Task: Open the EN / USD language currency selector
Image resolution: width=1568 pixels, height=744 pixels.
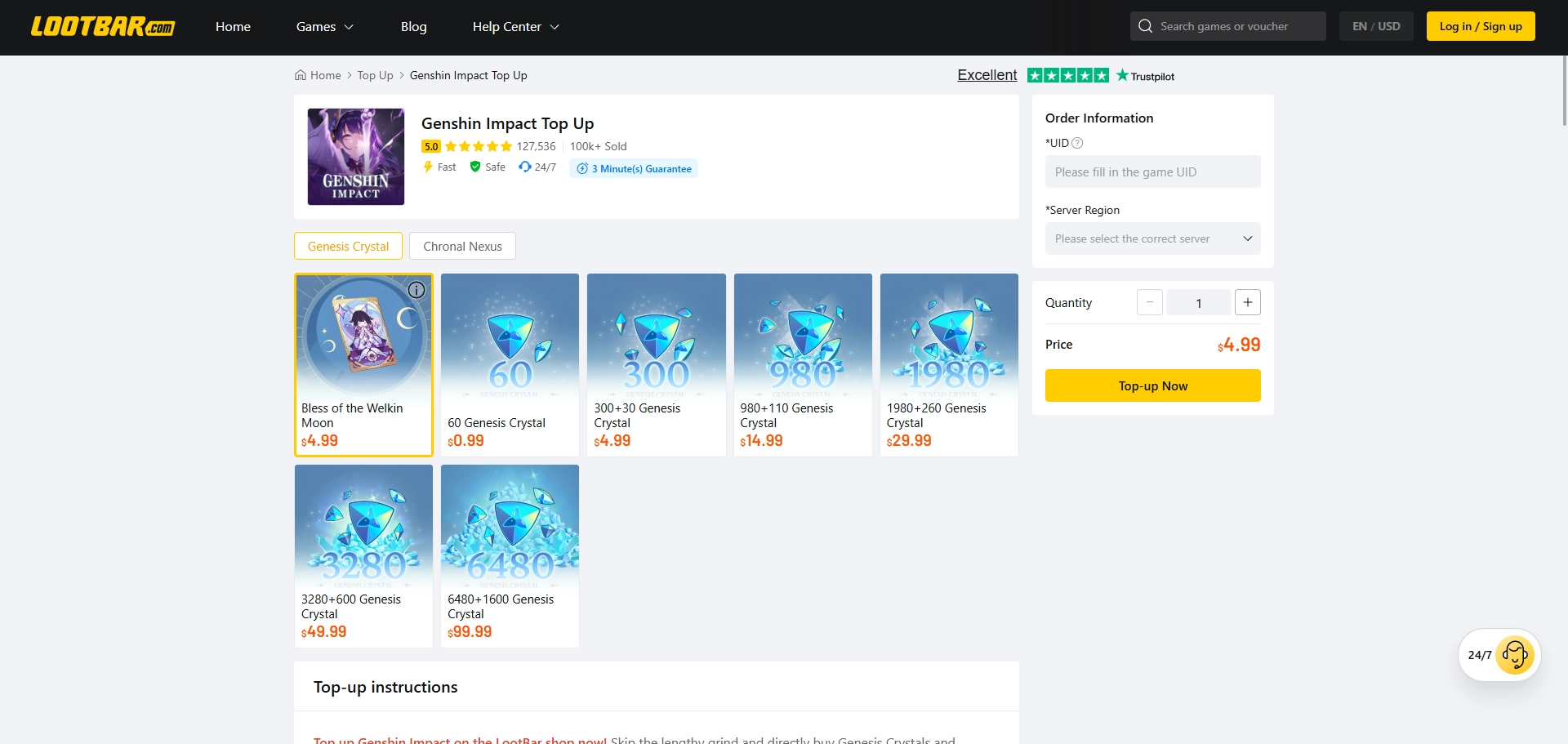Action: coord(1376,26)
